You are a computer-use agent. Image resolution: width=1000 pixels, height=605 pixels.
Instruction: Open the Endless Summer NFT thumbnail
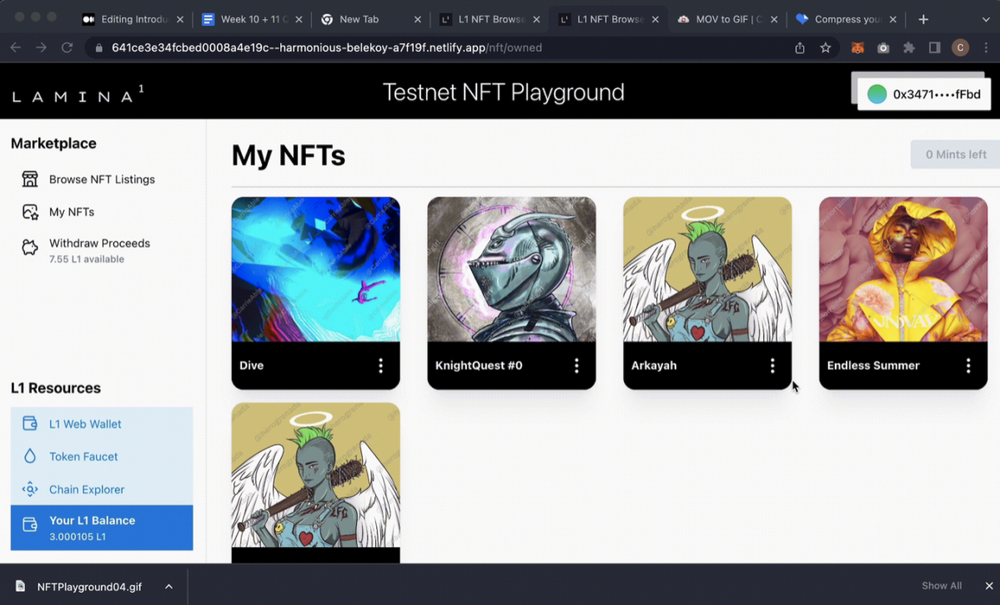903,269
